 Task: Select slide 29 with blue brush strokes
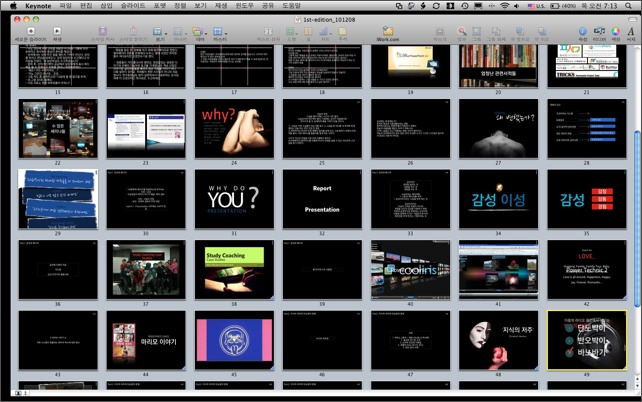tap(58, 199)
